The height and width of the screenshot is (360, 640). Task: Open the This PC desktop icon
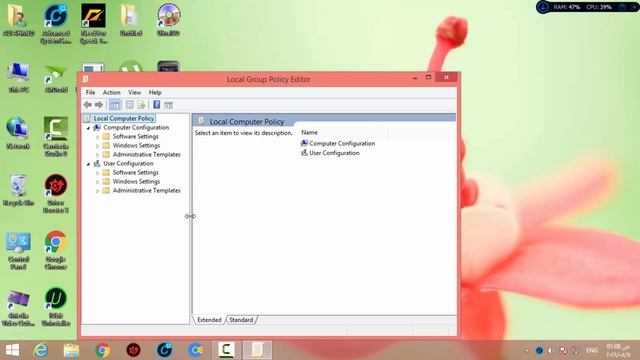[x=18, y=77]
